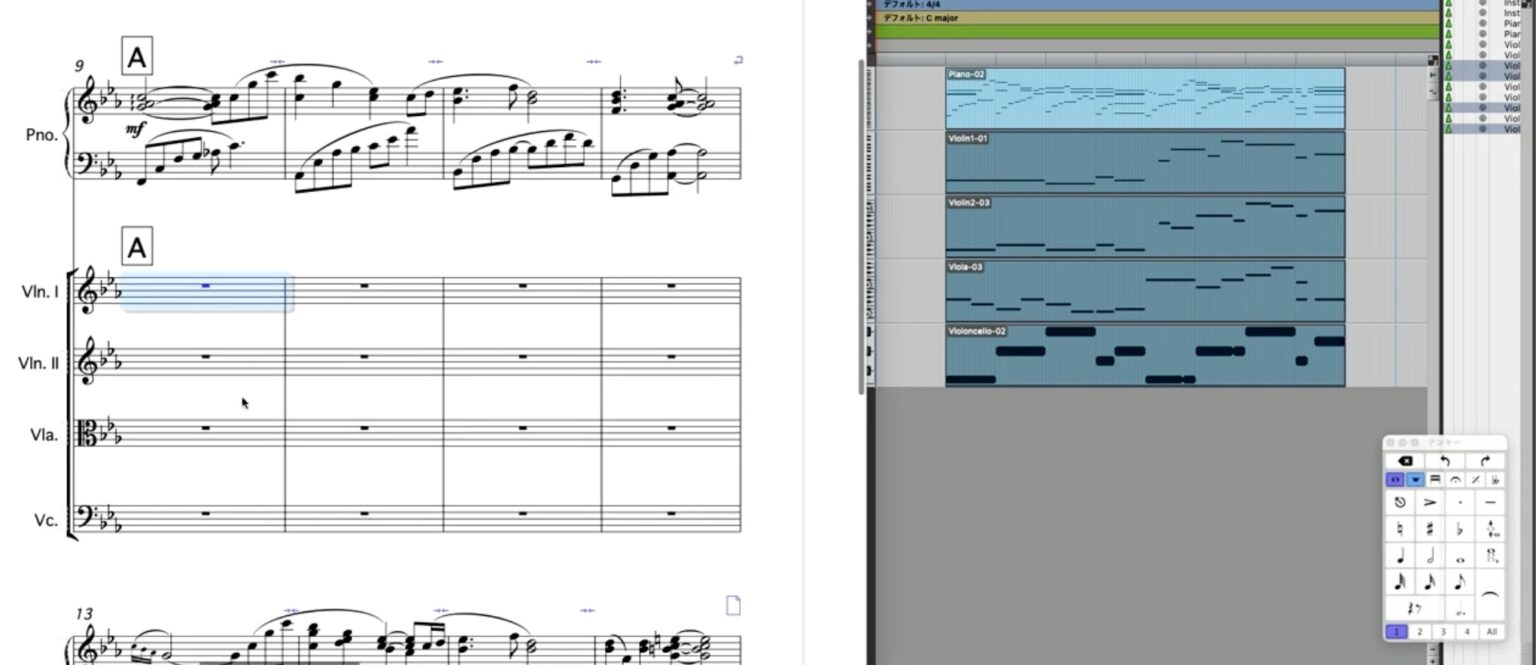Choose the quarter note on the keypad
The width and height of the screenshot is (1536, 665).
coord(1400,557)
